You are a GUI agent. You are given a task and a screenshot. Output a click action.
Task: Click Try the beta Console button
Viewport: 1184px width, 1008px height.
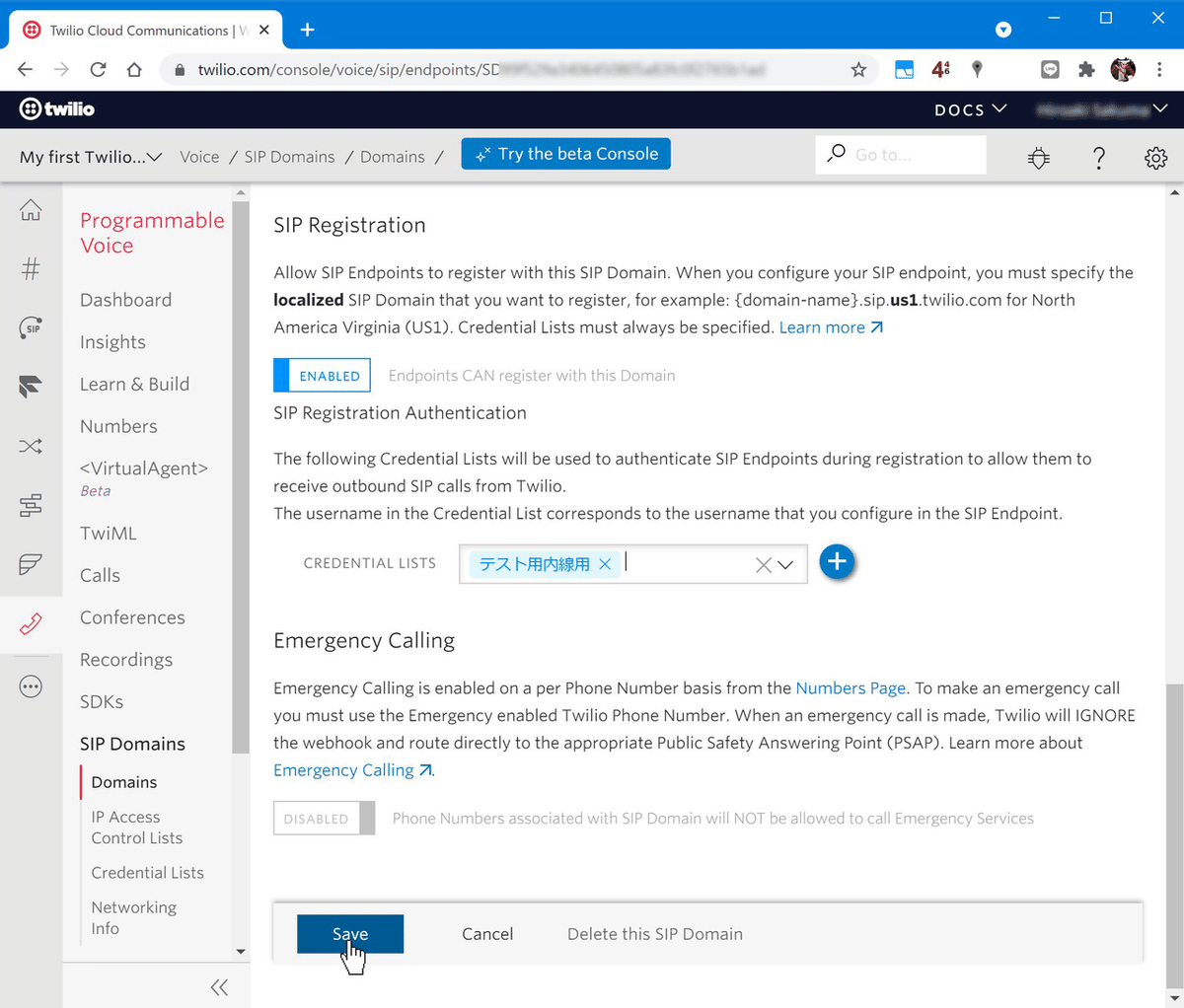(565, 154)
